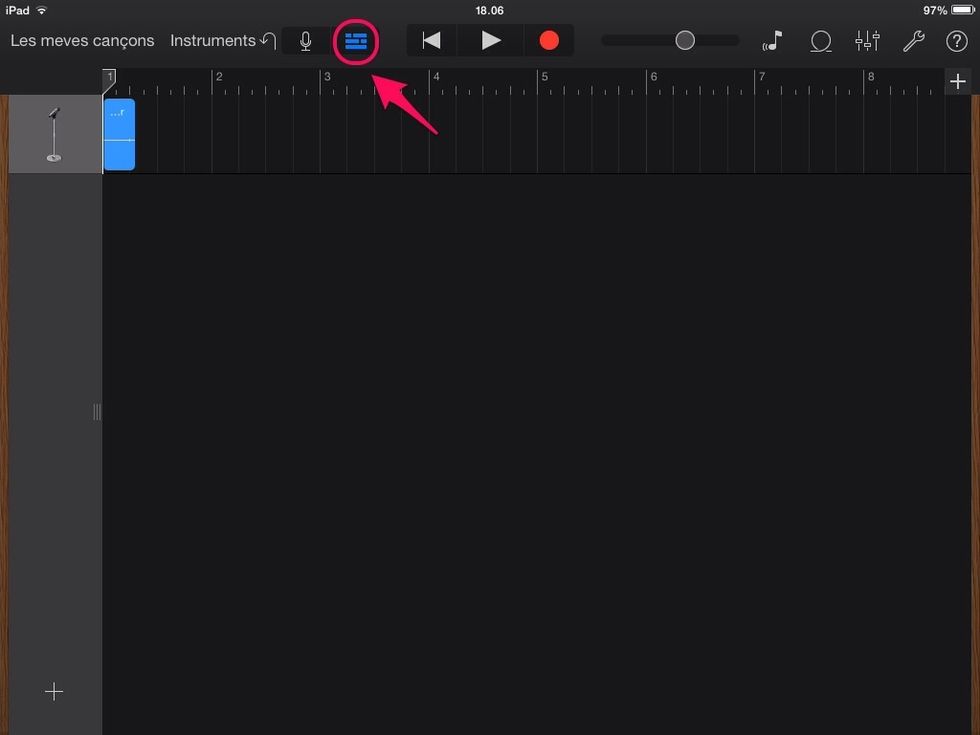Image resolution: width=980 pixels, height=735 pixels.
Task: Click the master volume slider knob
Action: coord(685,41)
